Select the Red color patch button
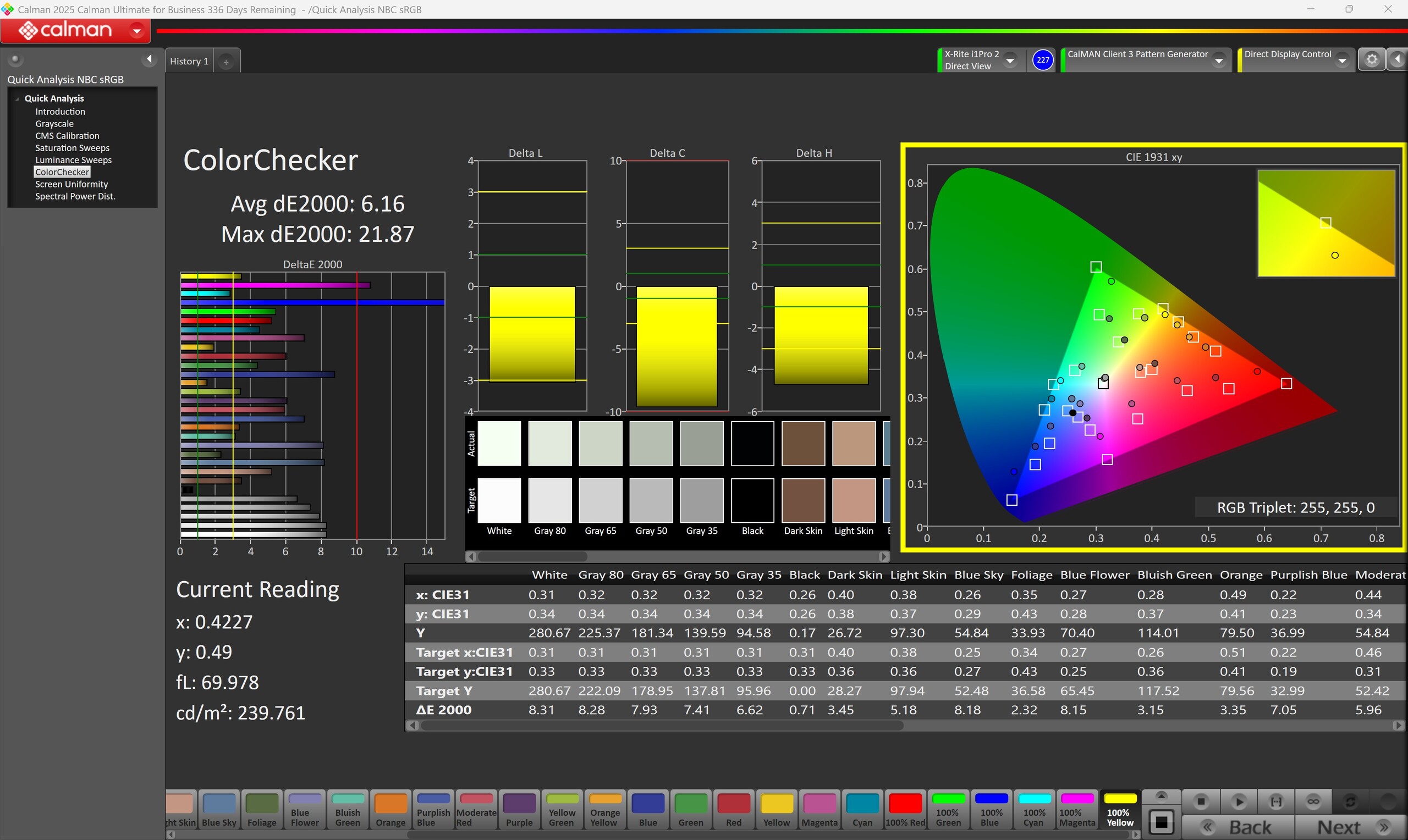Screen dimensions: 1408x840 point(734,810)
